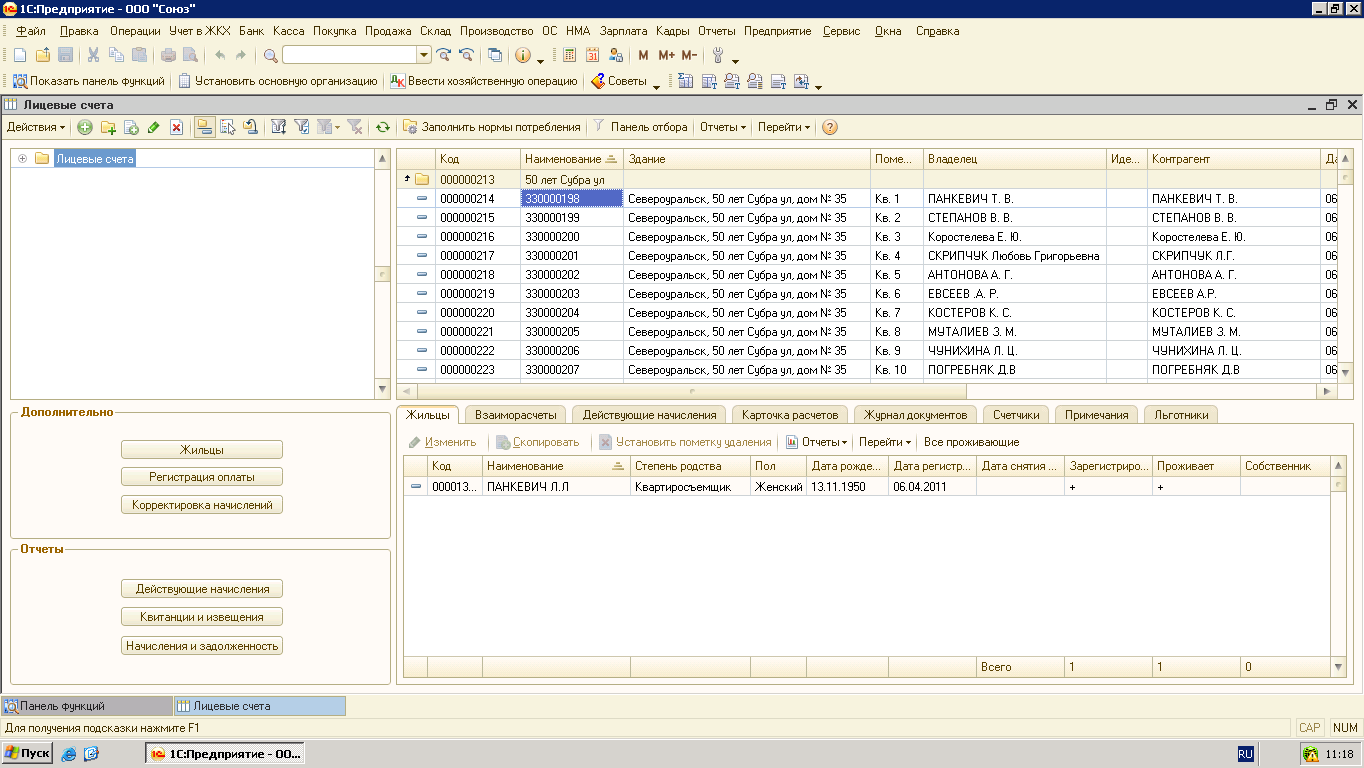Toggle the Все проживающие filter
The height and width of the screenshot is (768, 1364).
coord(971,442)
